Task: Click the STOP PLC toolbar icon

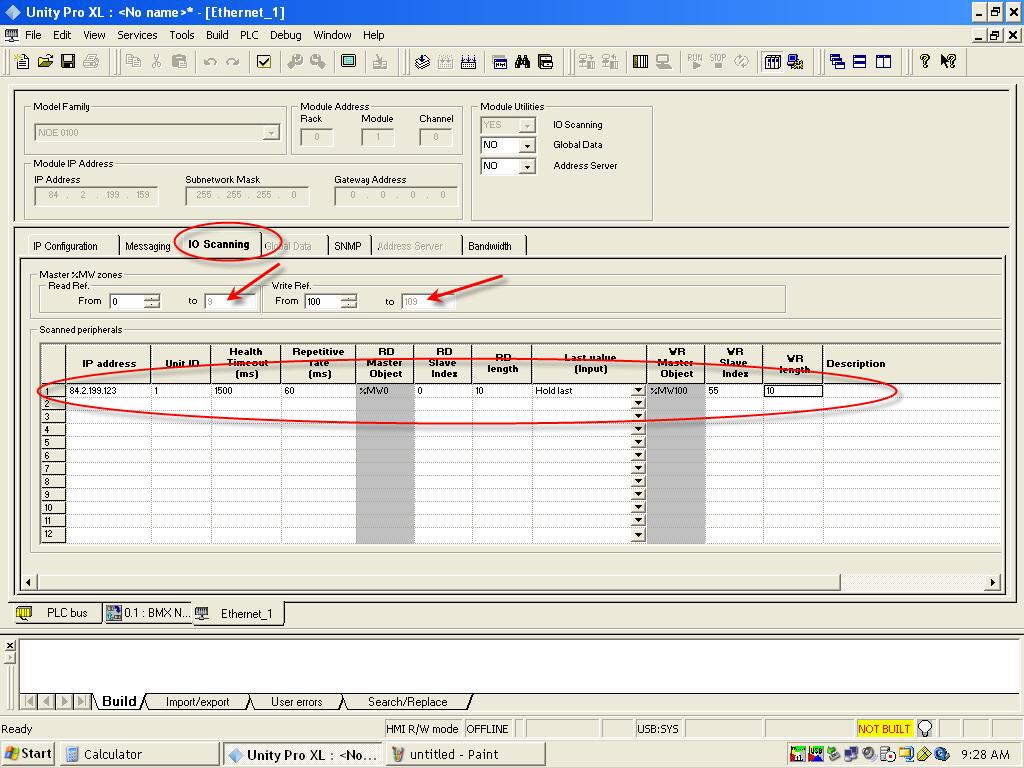Action: click(x=718, y=61)
